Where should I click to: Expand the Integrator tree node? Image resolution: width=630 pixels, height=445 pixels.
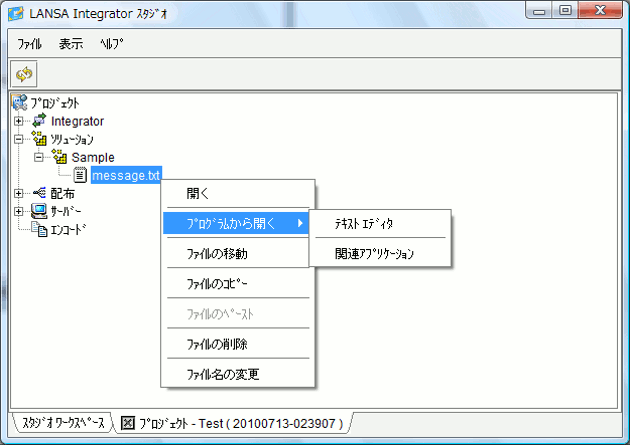(18, 120)
